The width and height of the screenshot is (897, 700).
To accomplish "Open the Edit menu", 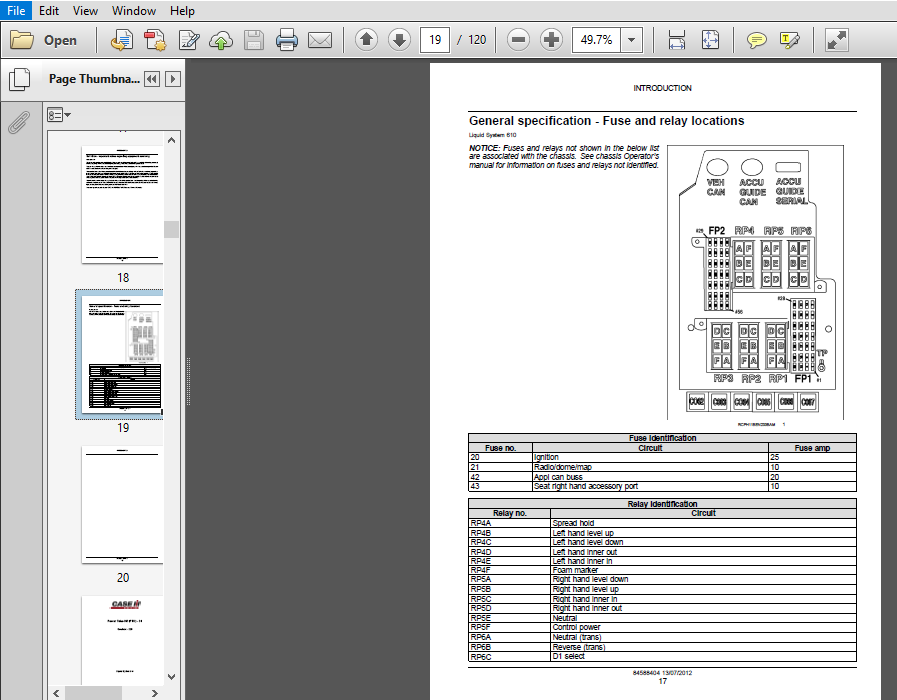I will [49, 11].
